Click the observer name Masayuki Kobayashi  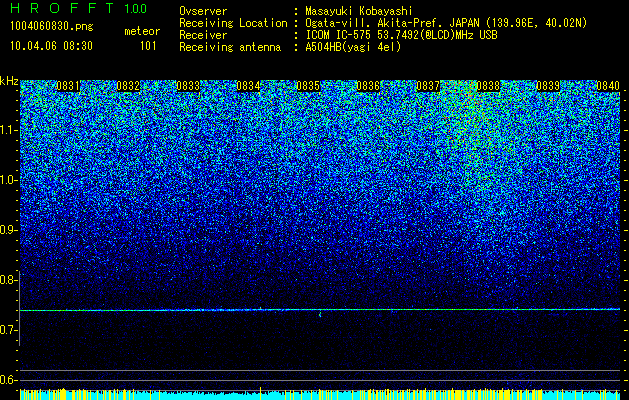tap(359, 11)
